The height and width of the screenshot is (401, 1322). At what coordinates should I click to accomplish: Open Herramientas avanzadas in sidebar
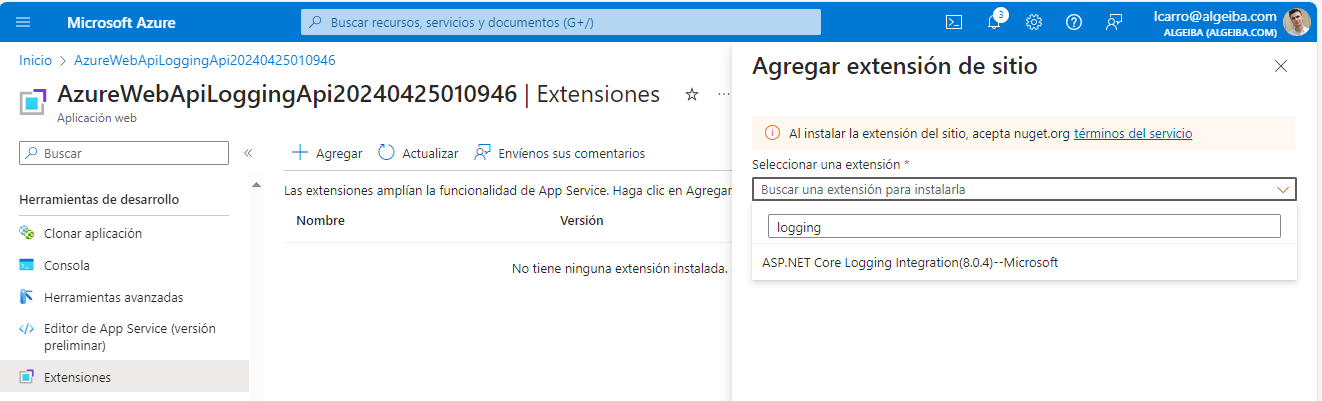(x=113, y=297)
